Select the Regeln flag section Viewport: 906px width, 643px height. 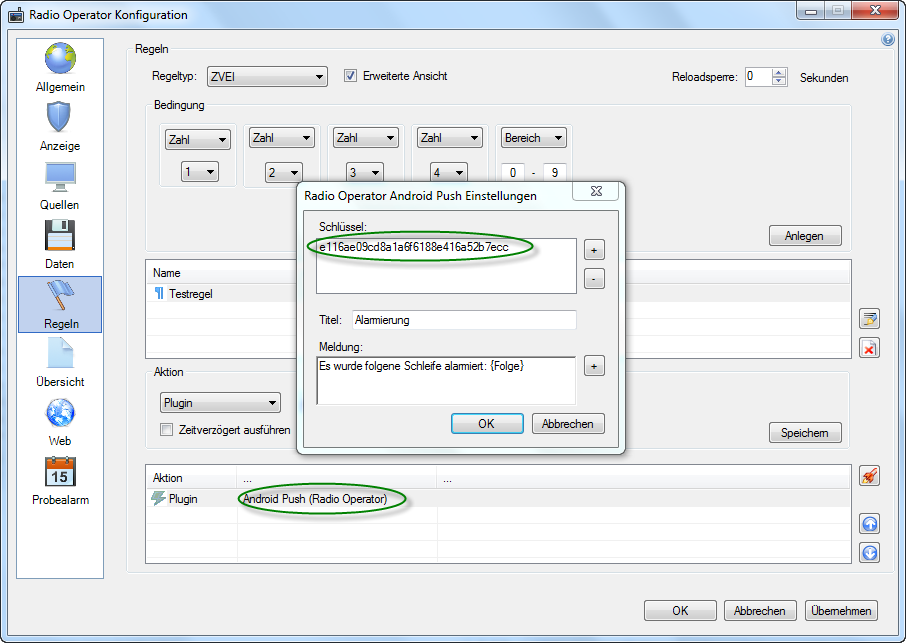pyautogui.click(x=60, y=304)
